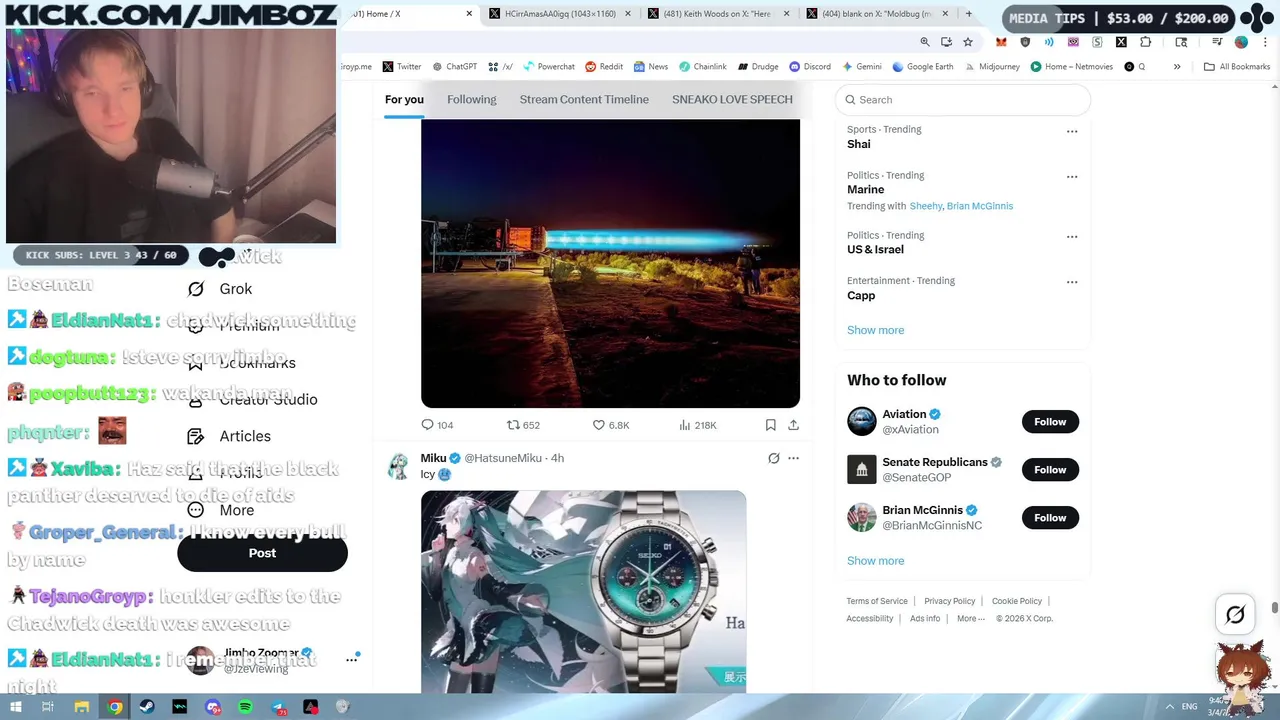The width and height of the screenshot is (1280, 720).
Task: Open more options for Capp trend
Action: pyautogui.click(x=1072, y=282)
